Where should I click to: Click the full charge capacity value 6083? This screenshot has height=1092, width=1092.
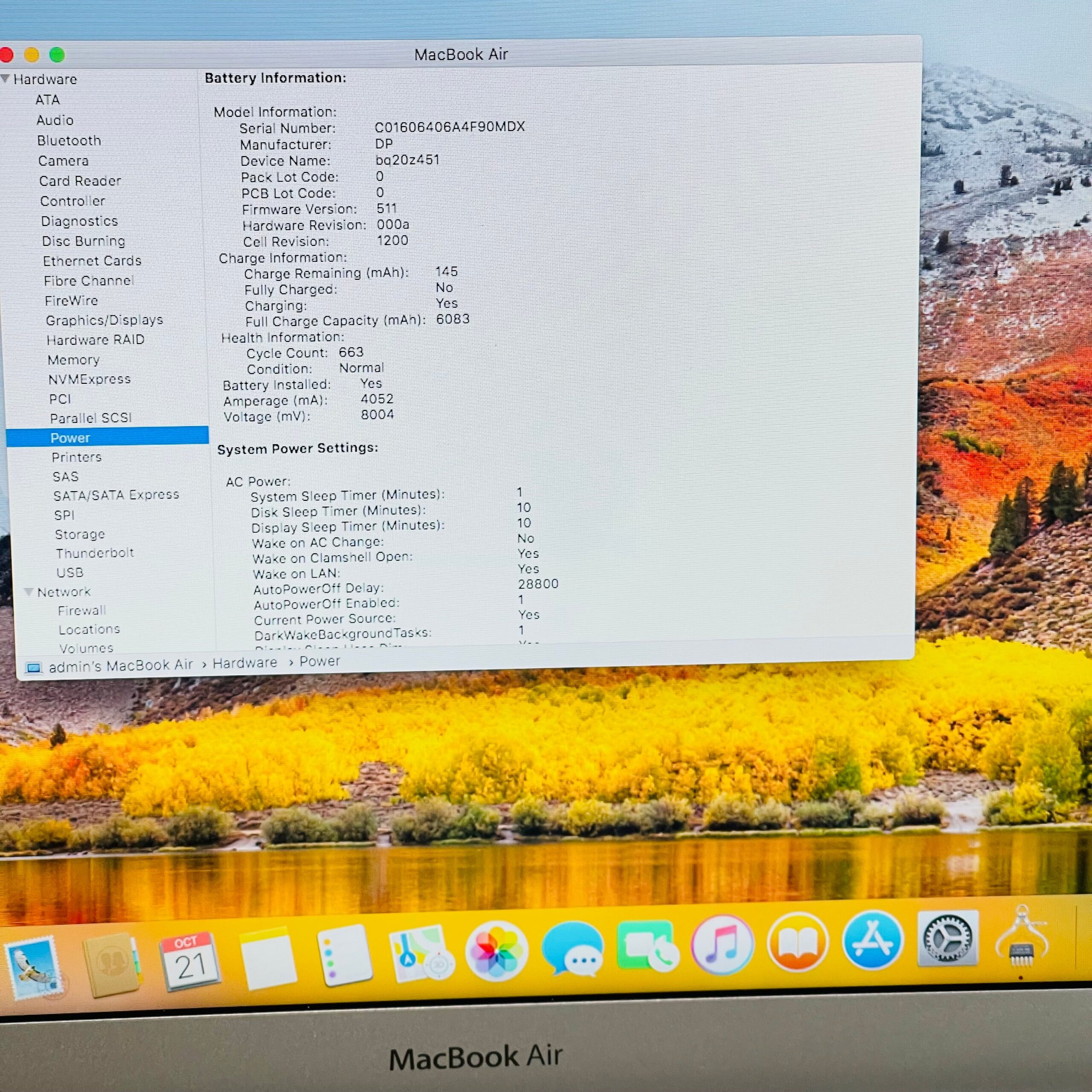453,319
